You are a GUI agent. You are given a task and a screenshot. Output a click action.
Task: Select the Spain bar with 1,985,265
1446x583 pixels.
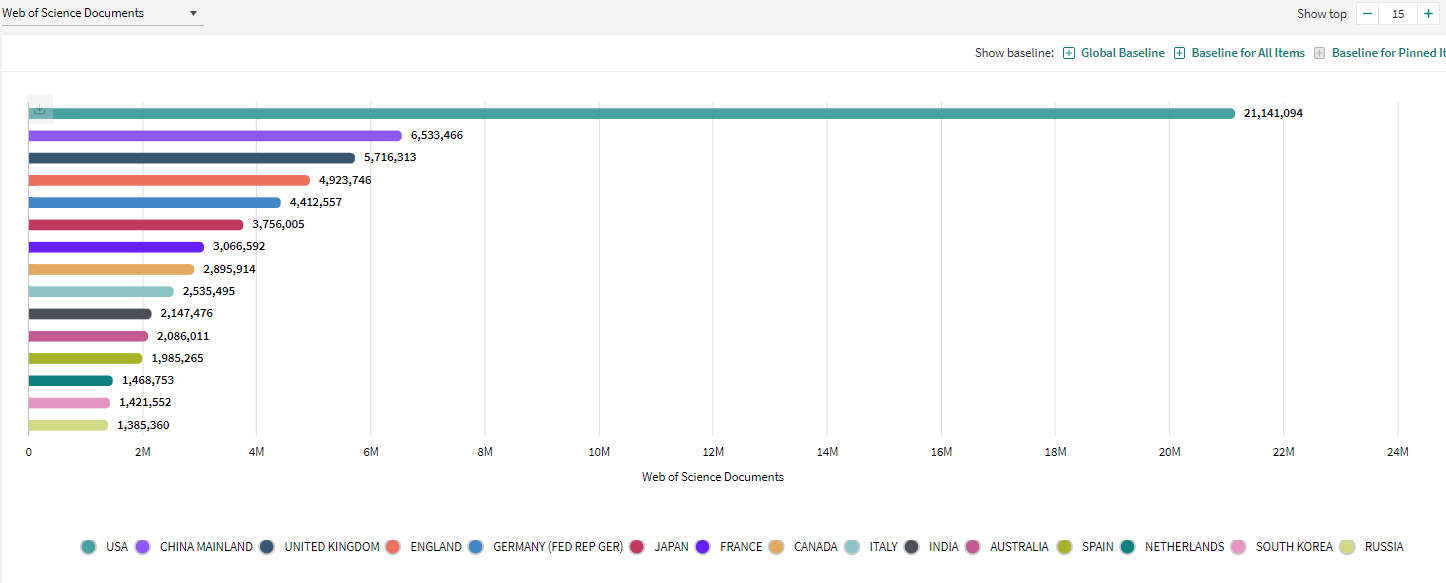click(x=86, y=358)
